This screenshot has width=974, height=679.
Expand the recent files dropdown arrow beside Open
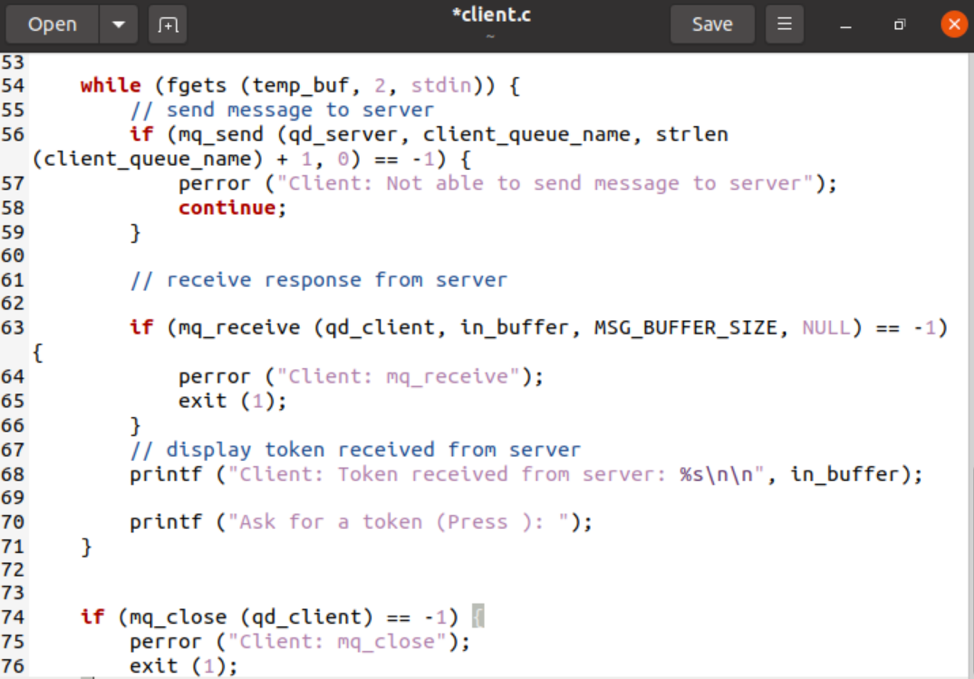(x=119, y=24)
